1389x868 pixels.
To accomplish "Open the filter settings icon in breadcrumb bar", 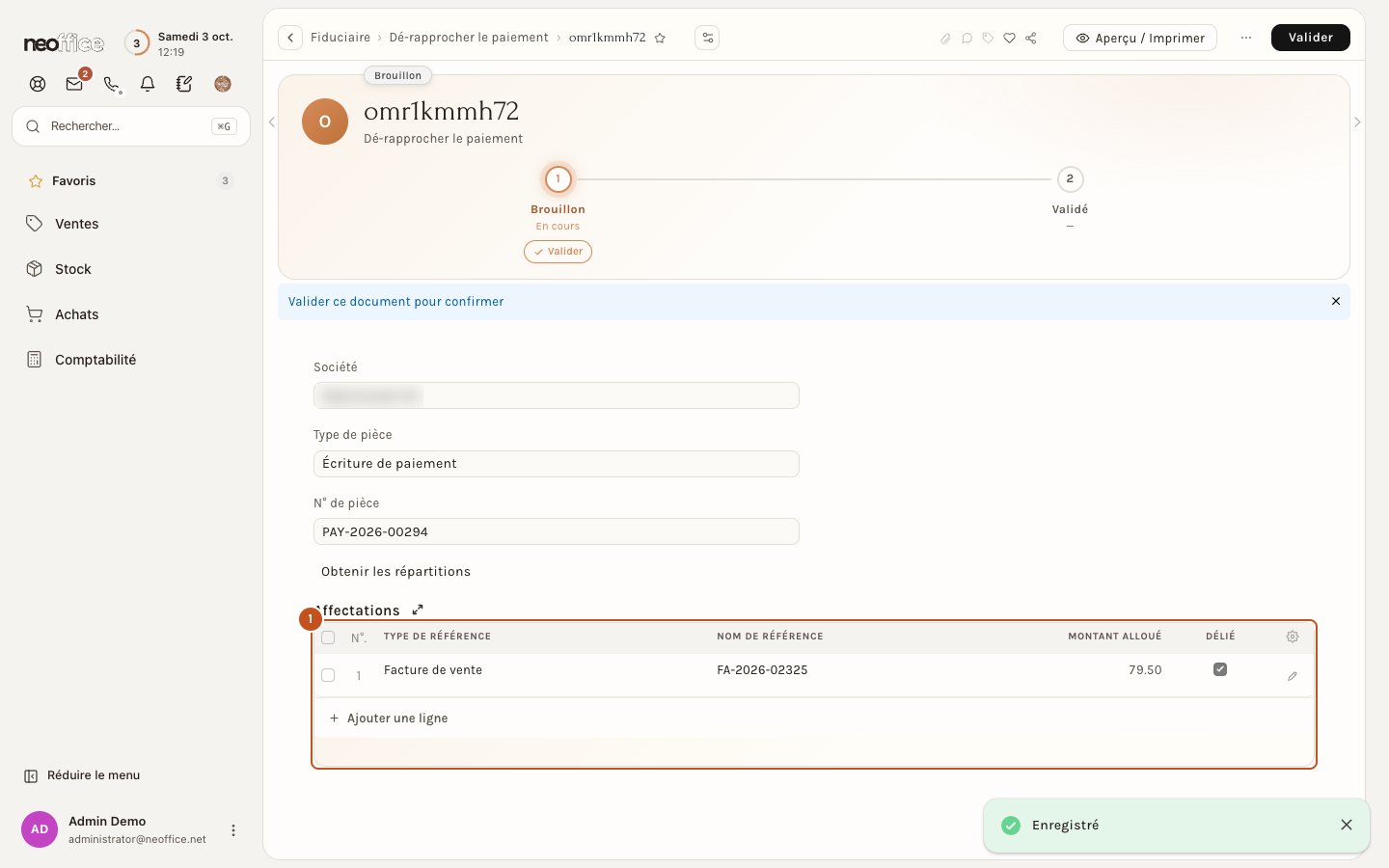I will point(707,38).
